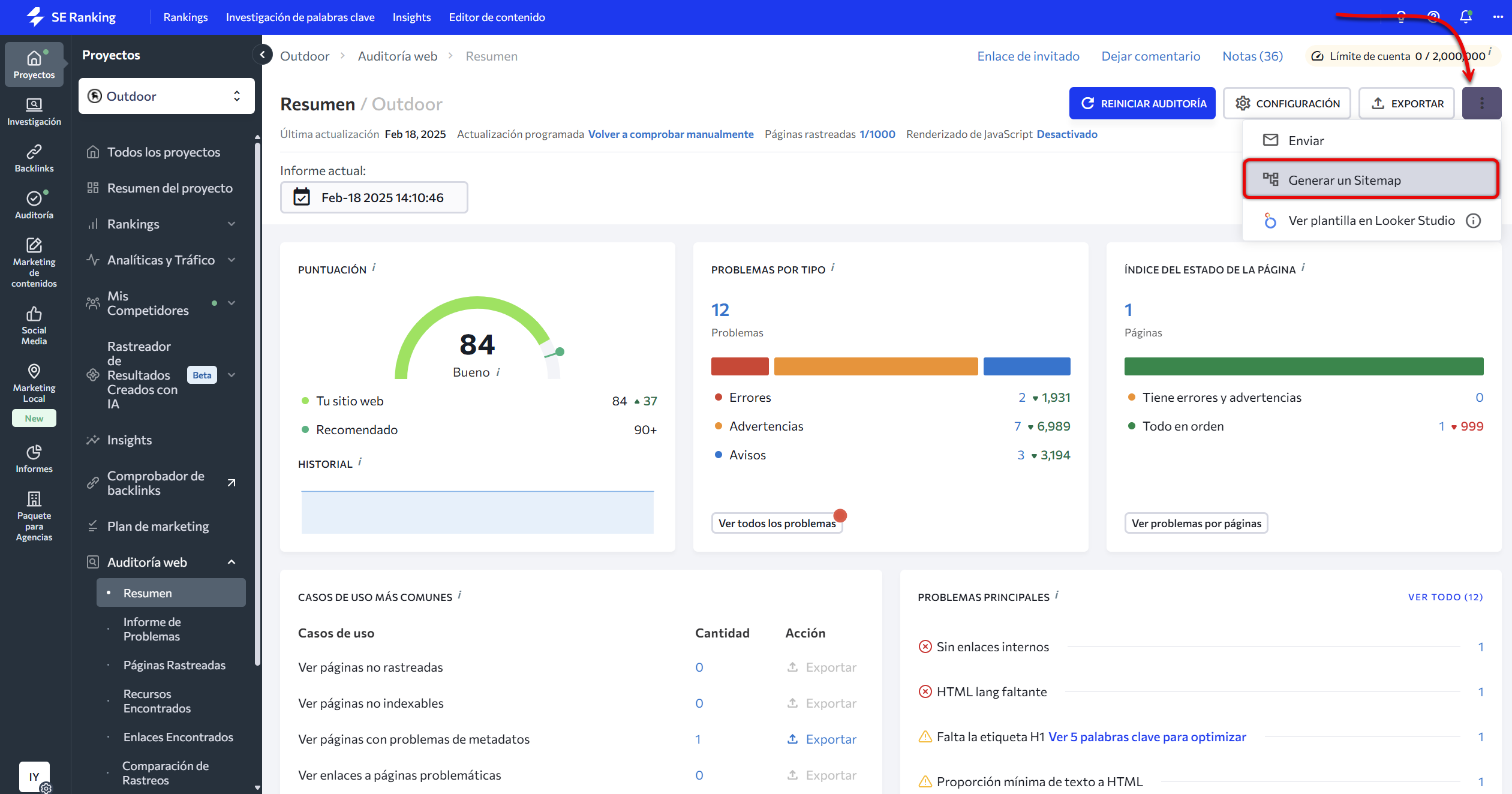The height and width of the screenshot is (794, 1512).
Task: Click the IY user avatar
Action: click(34, 776)
